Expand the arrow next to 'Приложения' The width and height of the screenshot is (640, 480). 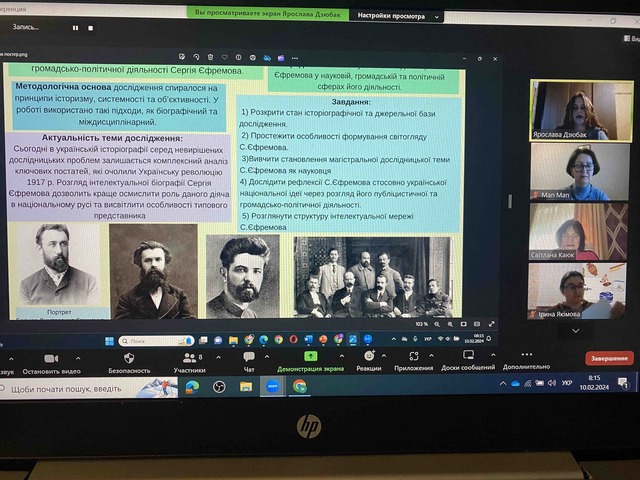point(431,356)
